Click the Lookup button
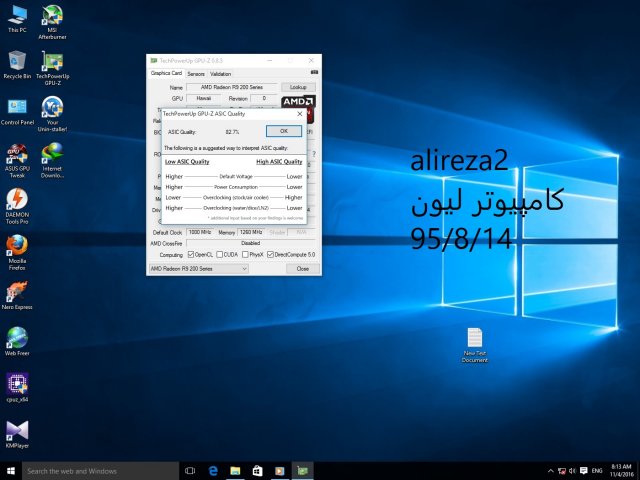Viewport: 640px width, 480px height. coord(297,88)
